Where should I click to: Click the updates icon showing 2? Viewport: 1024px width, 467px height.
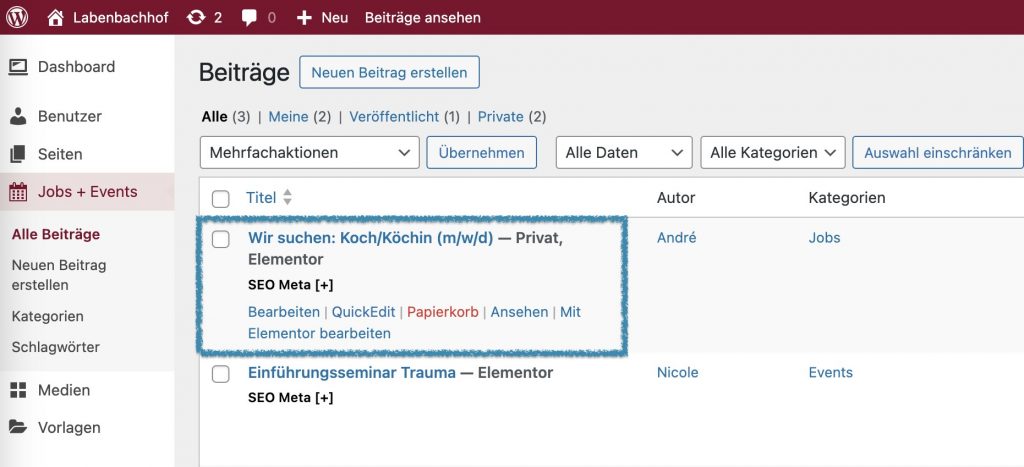pyautogui.click(x=196, y=17)
